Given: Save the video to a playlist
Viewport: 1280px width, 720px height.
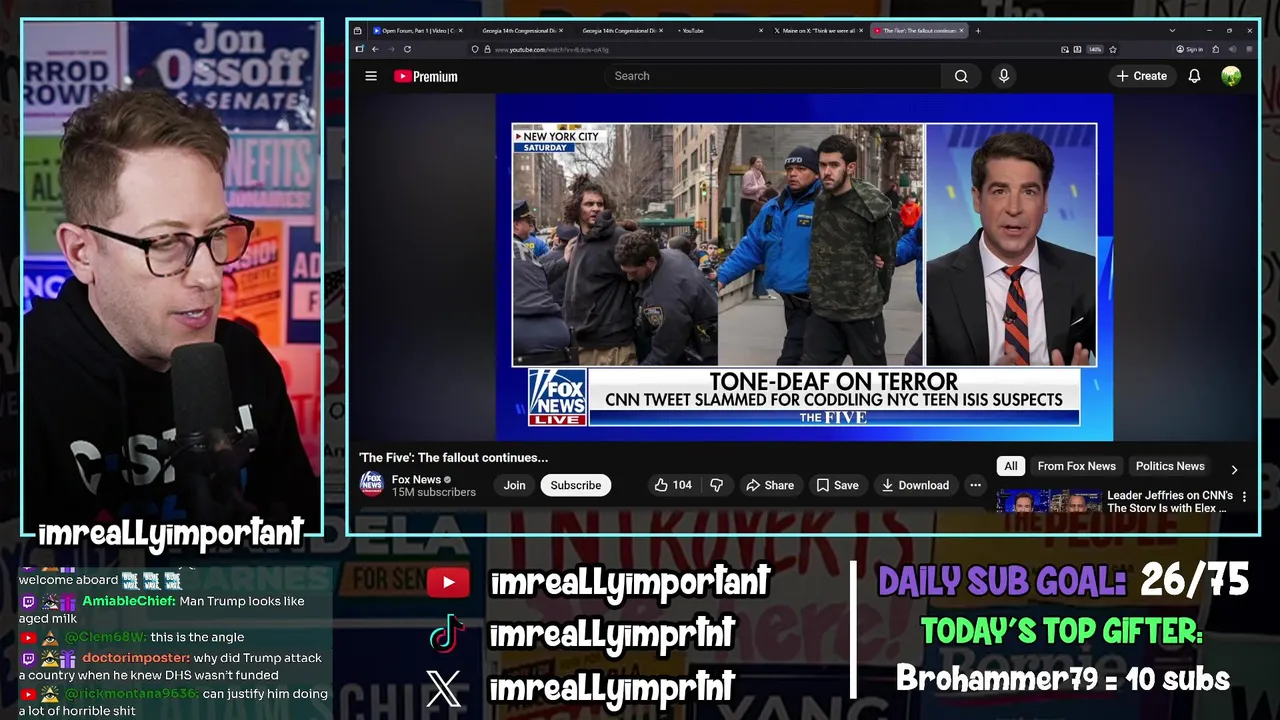Looking at the screenshot, I should (x=837, y=485).
